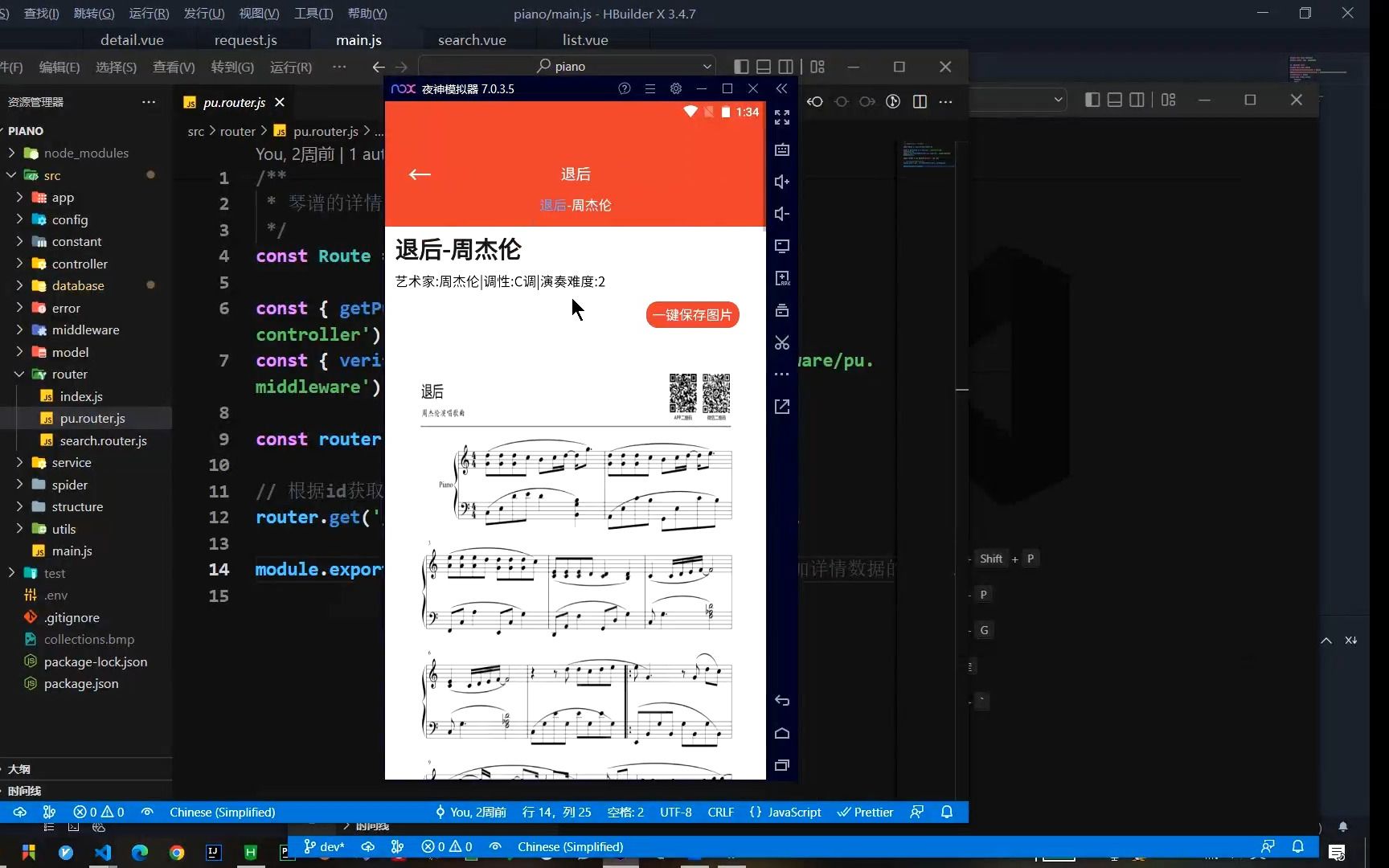Open Microsoft Edge from taskbar
The width and height of the screenshot is (1389, 868).
tap(140, 852)
